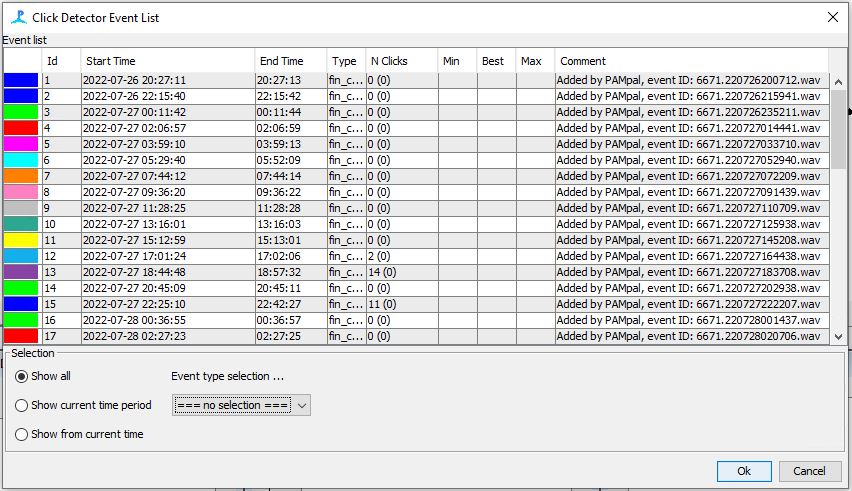Click the Comment column header
The width and height of the screenshot is (852, 491).
[690, 61]
